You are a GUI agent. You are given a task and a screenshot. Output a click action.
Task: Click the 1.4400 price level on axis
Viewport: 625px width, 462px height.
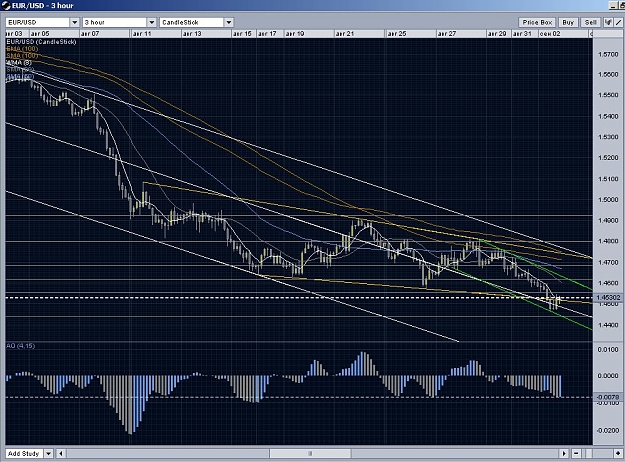(x=608, y=325)
